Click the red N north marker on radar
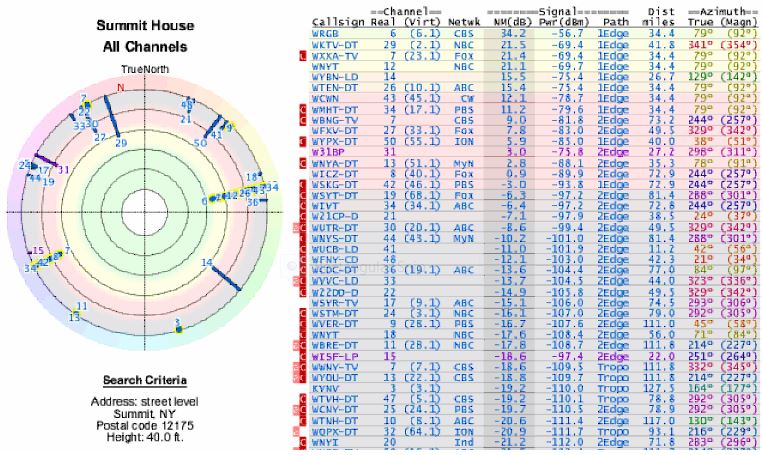 click(120, 88)
